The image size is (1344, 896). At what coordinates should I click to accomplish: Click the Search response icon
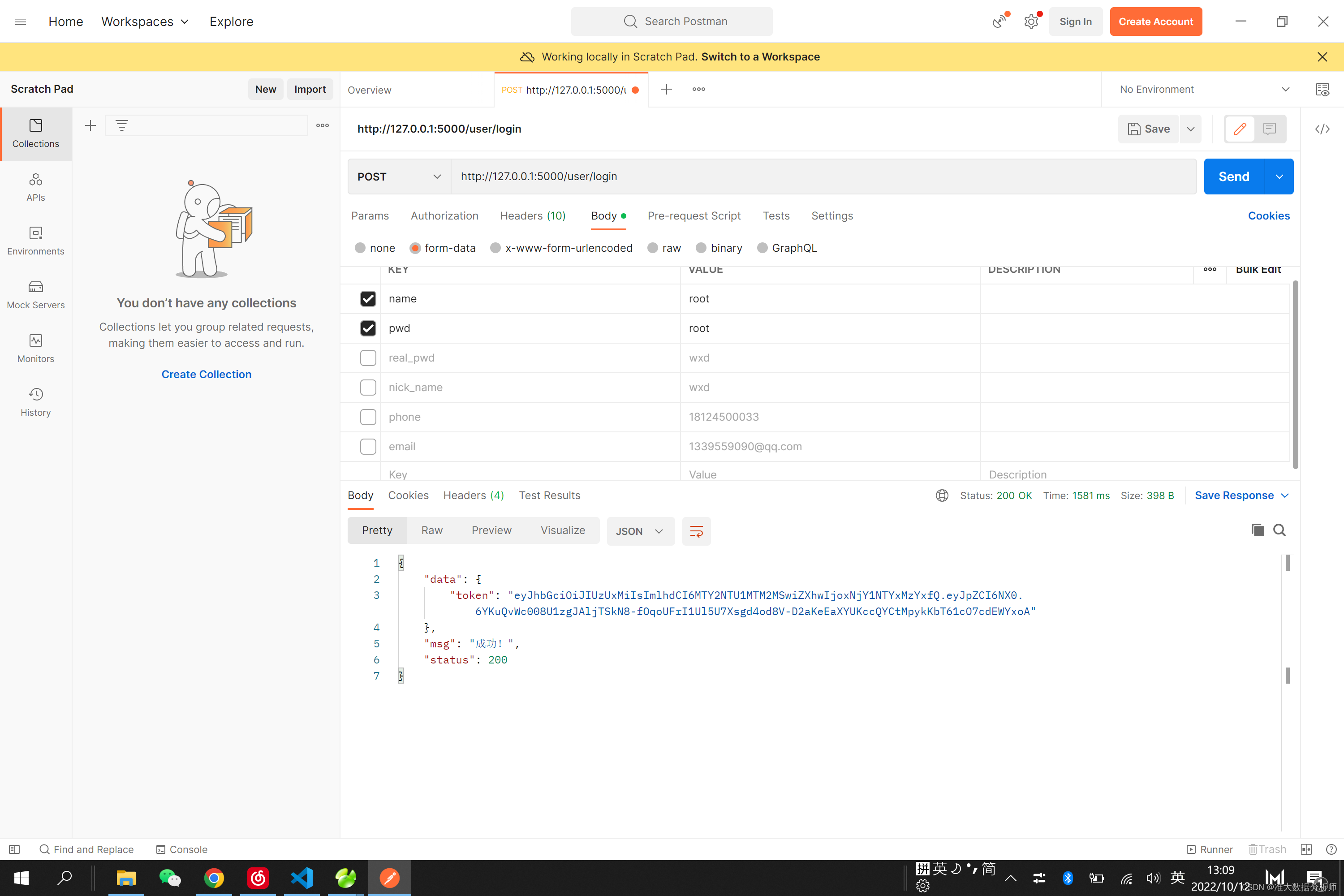[1280, 531]
